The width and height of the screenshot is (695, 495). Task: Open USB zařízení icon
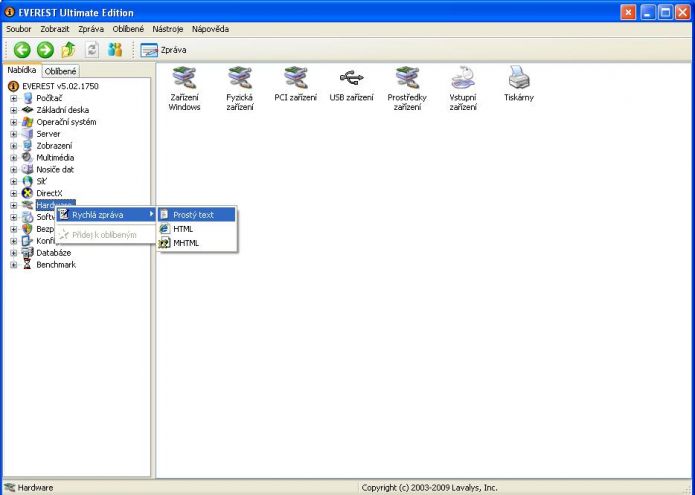point(351,84)
